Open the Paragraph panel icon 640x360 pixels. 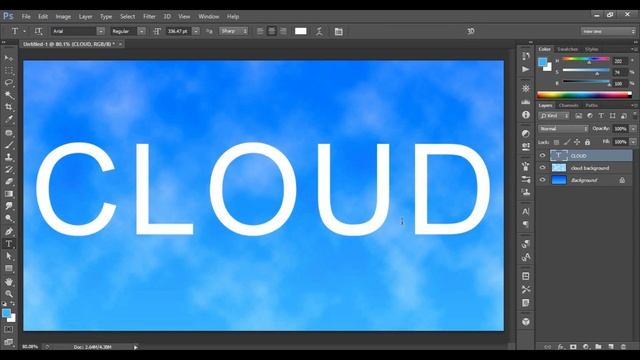526,224
